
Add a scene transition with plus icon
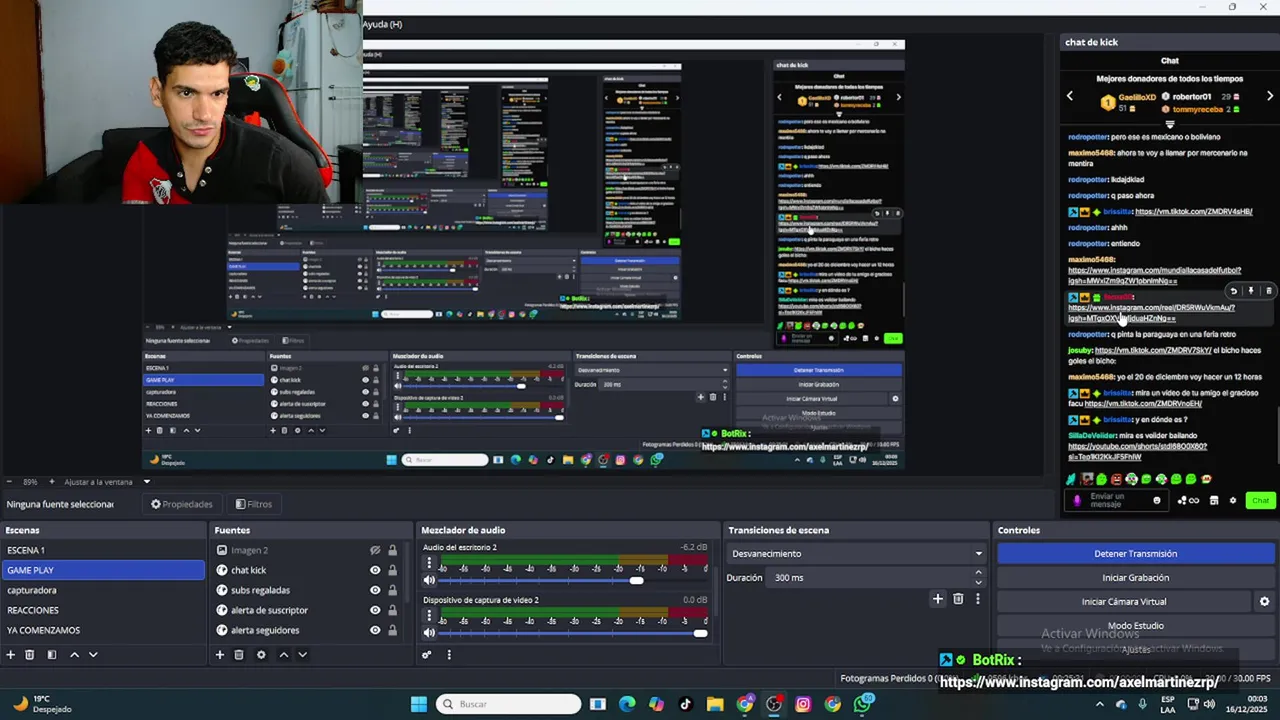pos(938,599)
